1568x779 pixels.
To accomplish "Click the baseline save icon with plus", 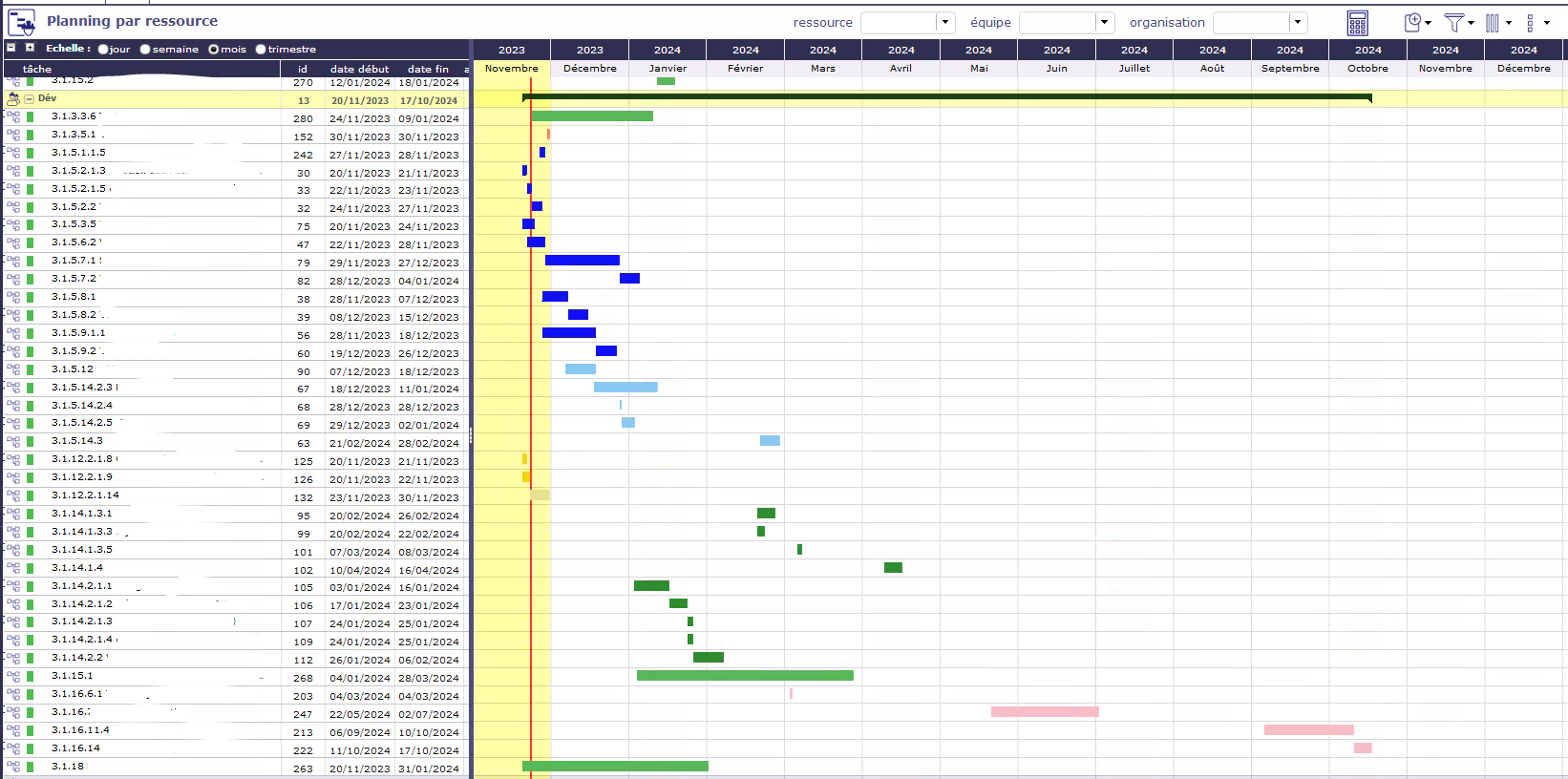I will [1413, 23].
